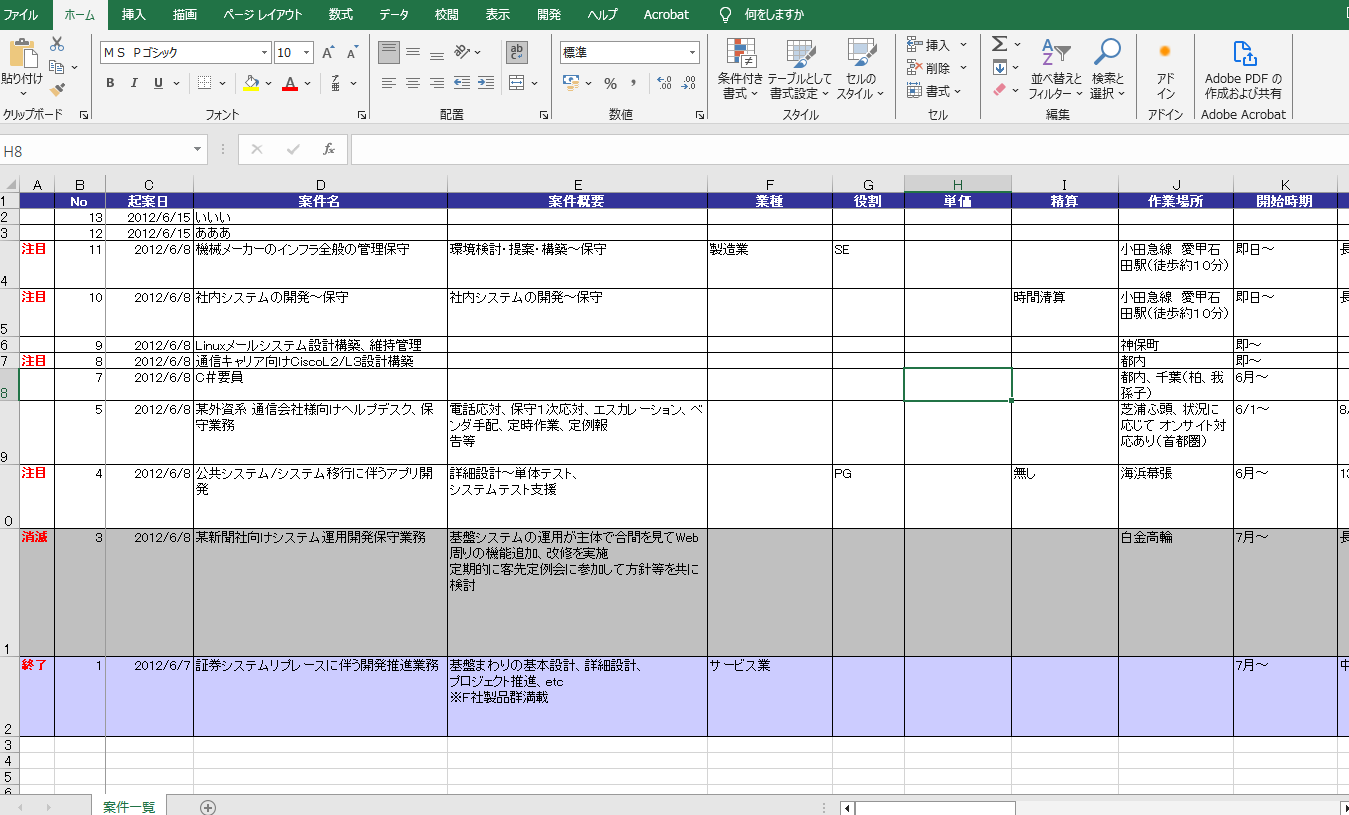1349x815 pixels.
Task: Toggle bold formatting
Action: (x=109, y=83)
